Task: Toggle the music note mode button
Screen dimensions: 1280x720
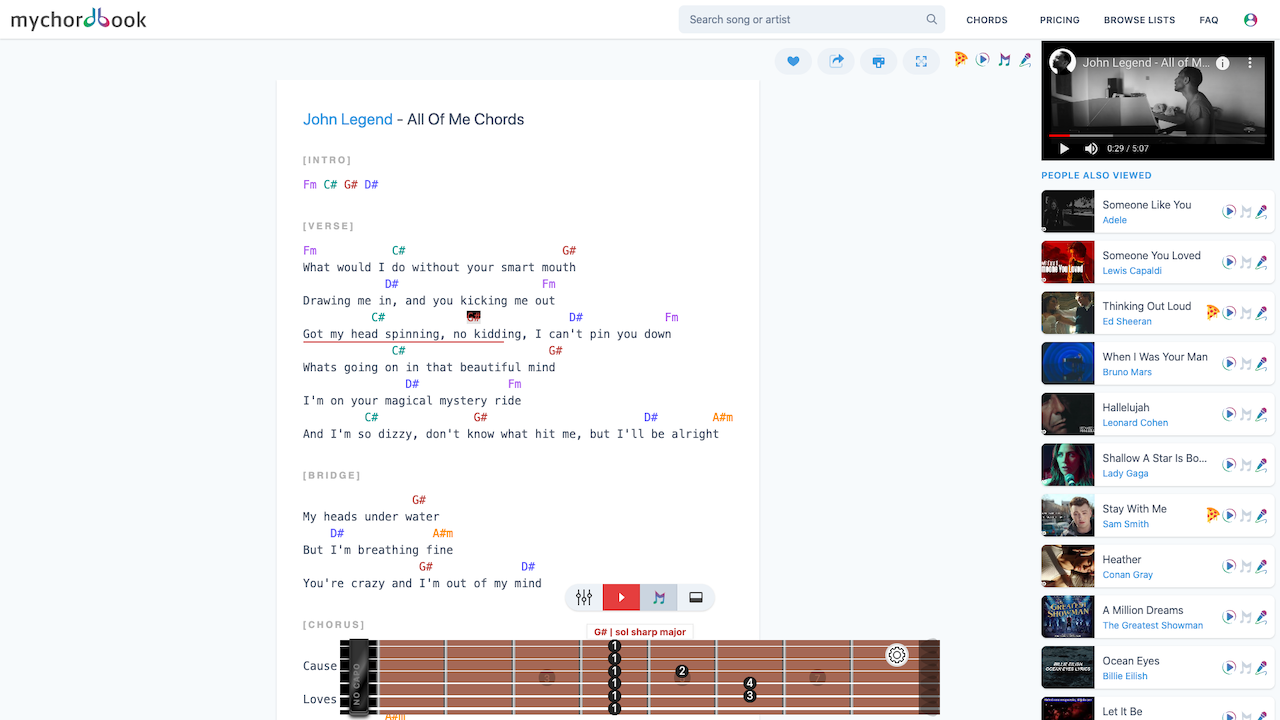Action: (x=659, y=598)
